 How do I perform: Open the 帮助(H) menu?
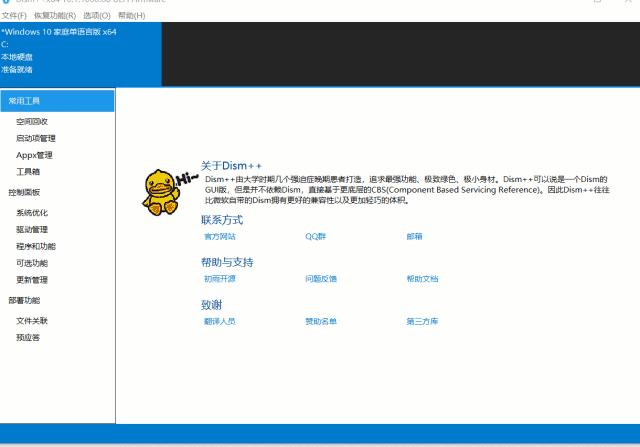tap(131, 16)
